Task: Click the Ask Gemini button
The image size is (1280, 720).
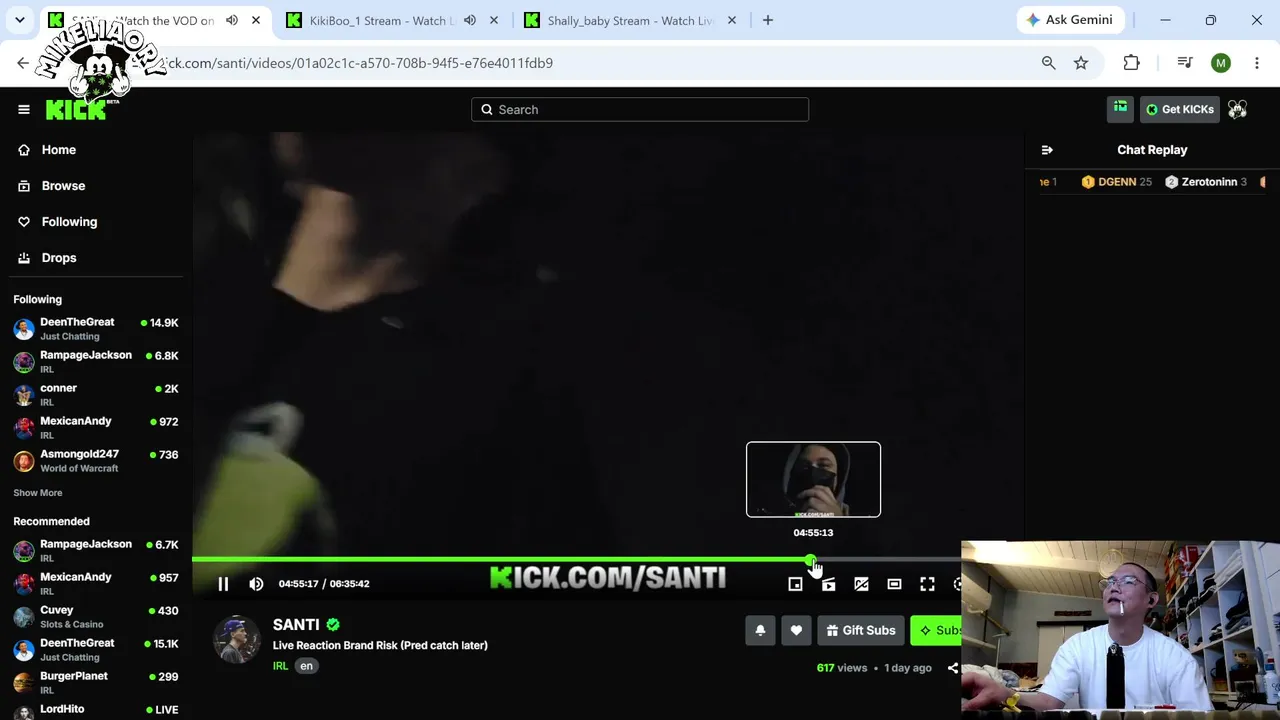Action: [1070, 20]
